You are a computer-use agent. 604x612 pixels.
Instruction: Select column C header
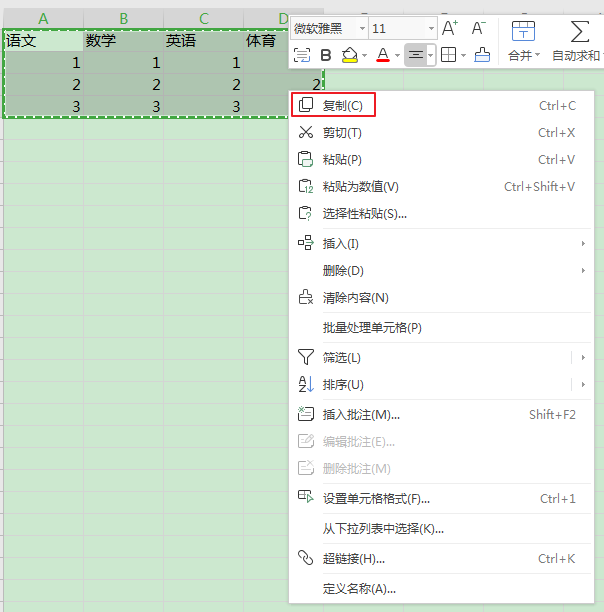point(204,18)
